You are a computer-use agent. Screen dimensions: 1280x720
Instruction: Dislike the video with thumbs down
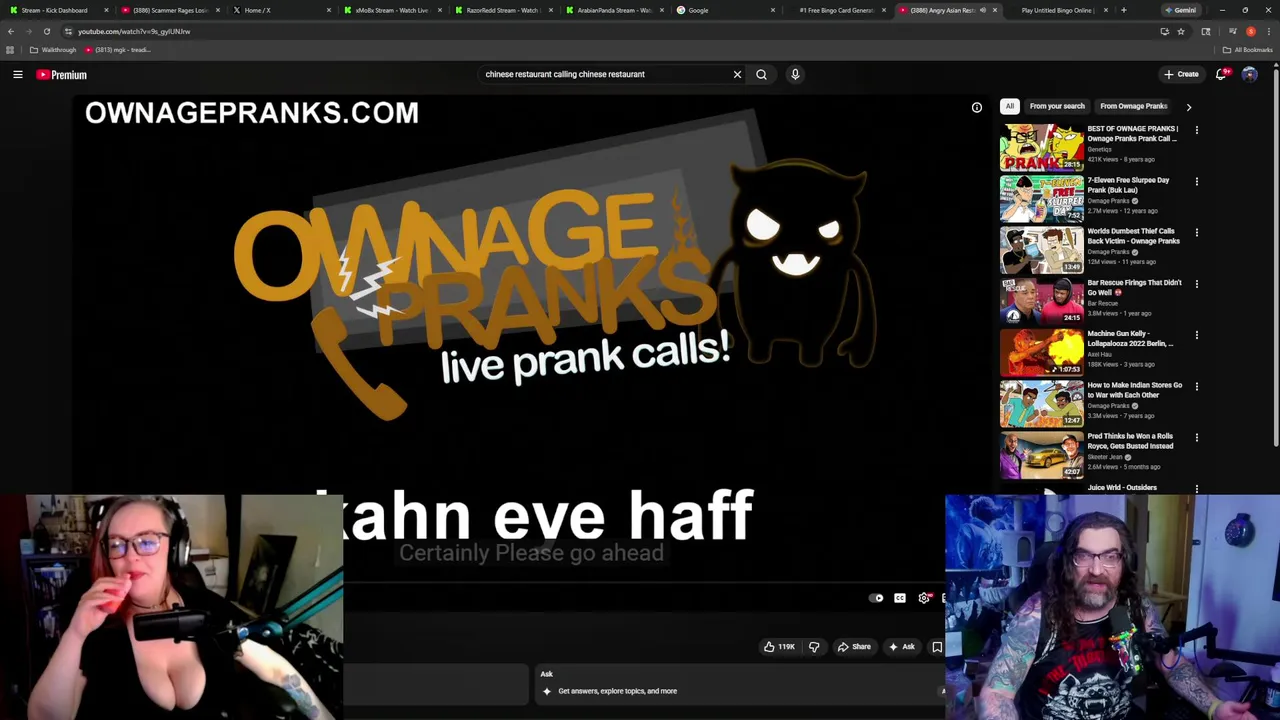(814, 647)
